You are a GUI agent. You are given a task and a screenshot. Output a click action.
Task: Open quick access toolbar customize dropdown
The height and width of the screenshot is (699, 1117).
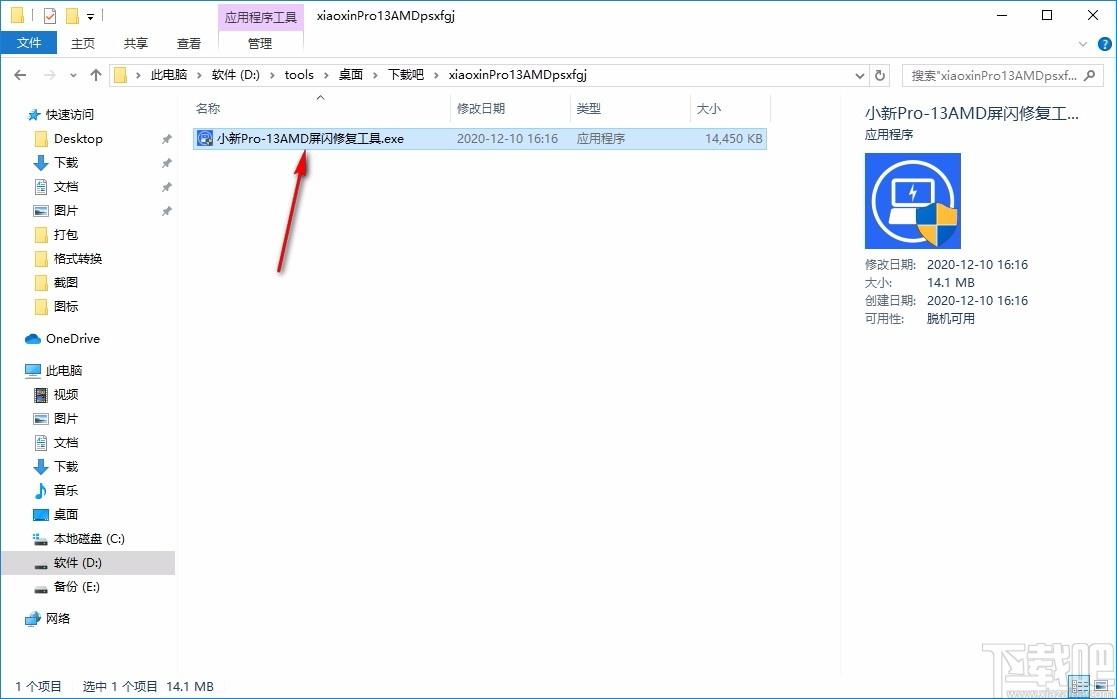pos(90,16)
